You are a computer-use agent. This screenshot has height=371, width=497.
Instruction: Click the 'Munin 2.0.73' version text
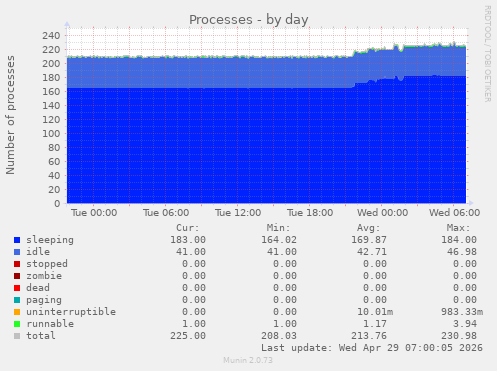click(248, 360)
